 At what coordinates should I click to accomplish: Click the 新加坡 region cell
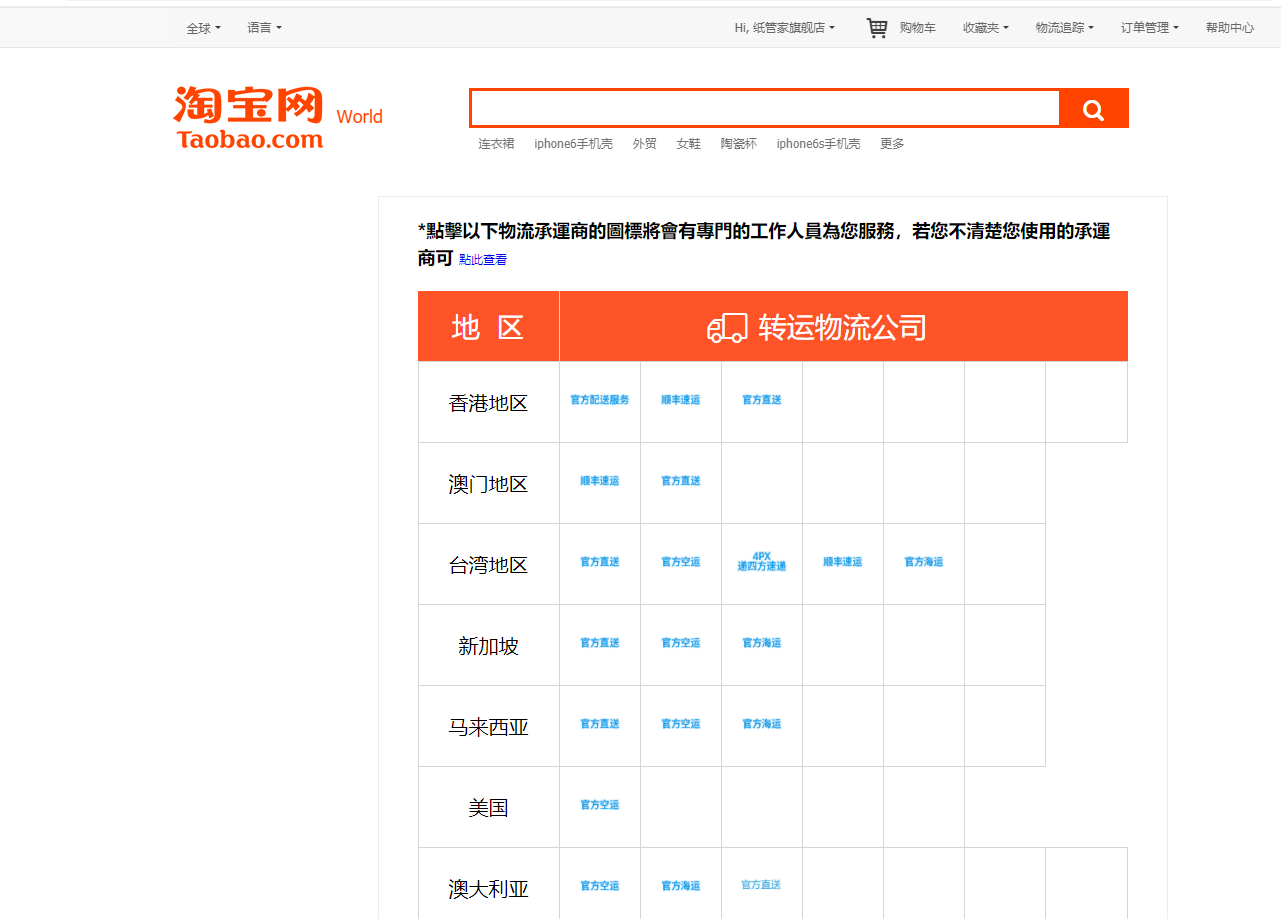pos(489,645)
